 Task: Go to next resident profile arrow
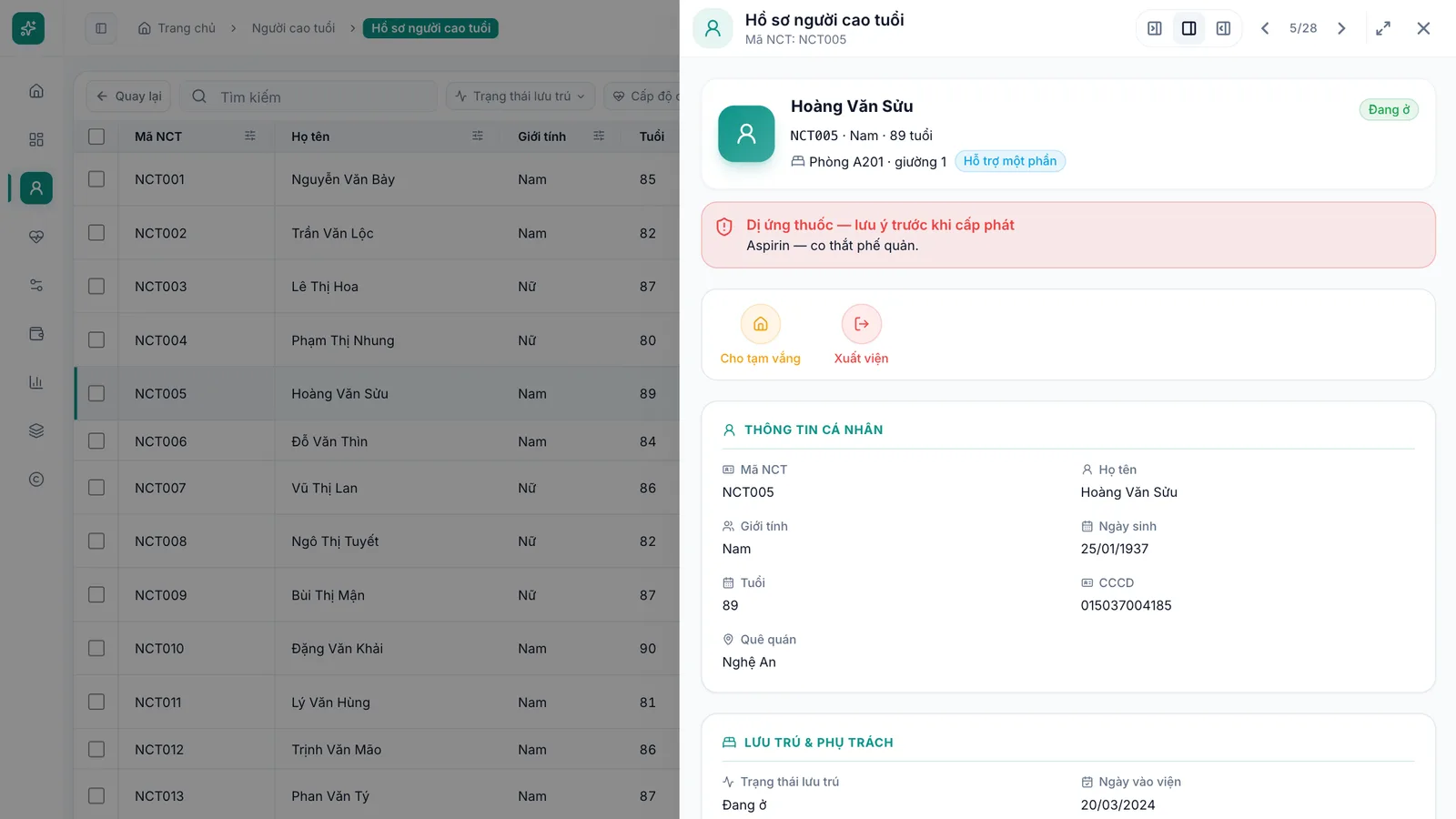(1341, 28)
